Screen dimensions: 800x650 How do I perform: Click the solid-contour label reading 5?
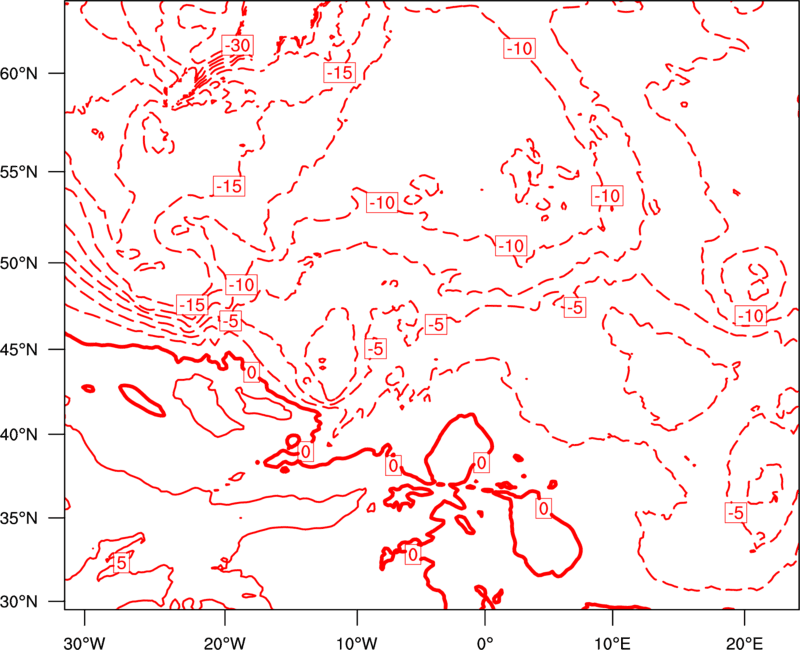click(120, 563)
